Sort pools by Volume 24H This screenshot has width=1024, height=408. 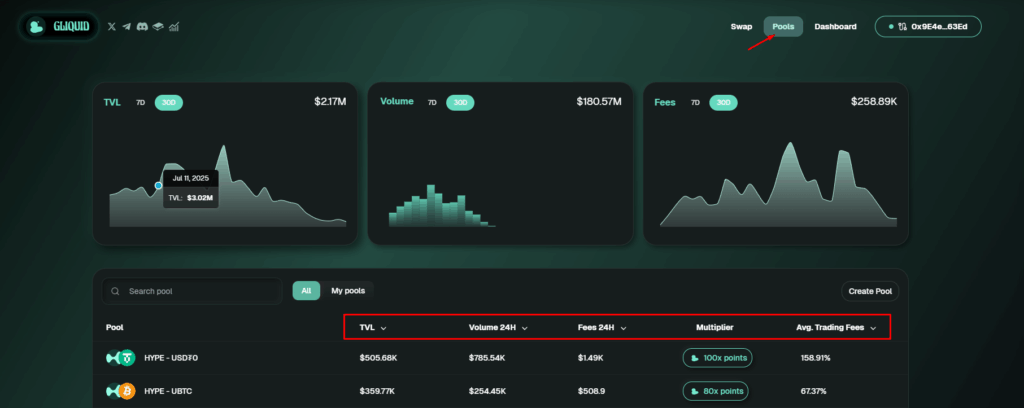(x=498, y=328)
